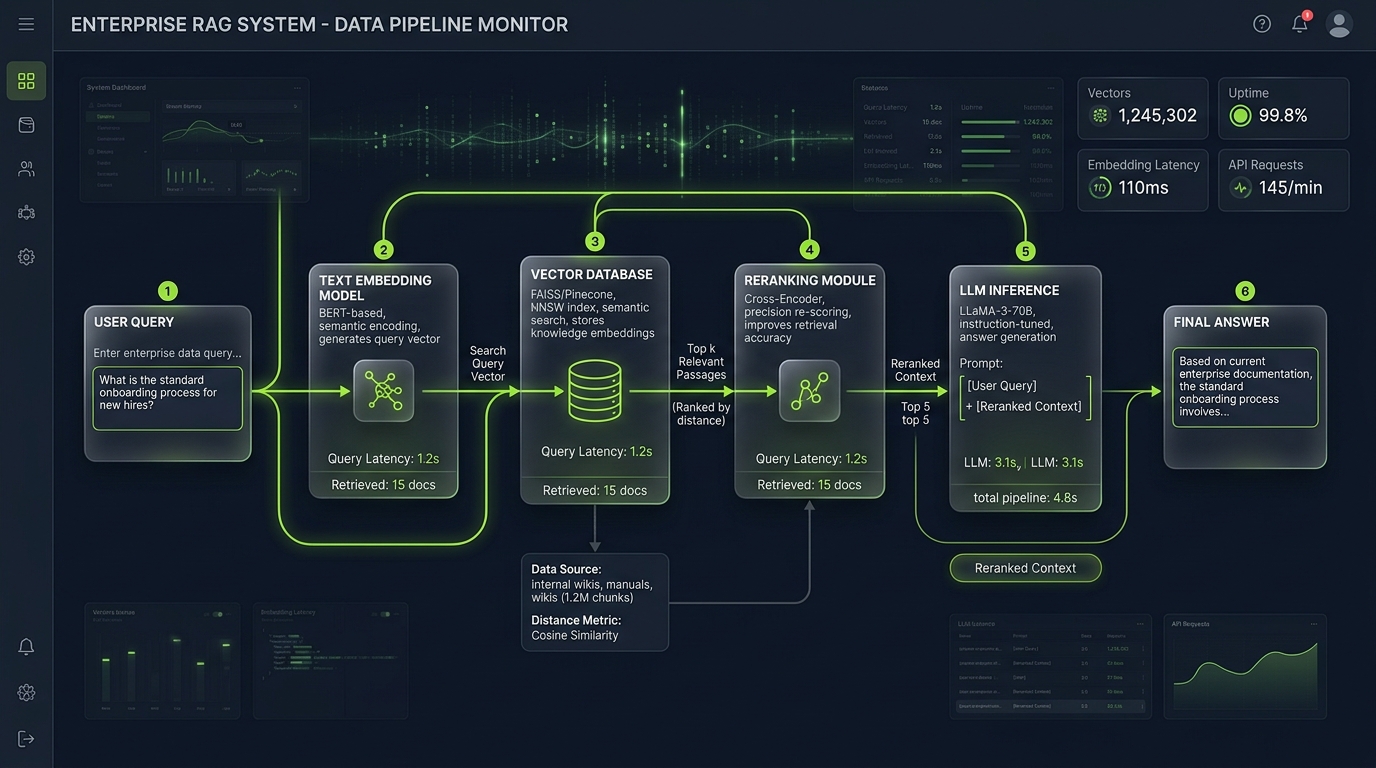Screen dimensions: 1376x768
Task: Click the Enterprise RAG System page title
Action: [319, 25]
